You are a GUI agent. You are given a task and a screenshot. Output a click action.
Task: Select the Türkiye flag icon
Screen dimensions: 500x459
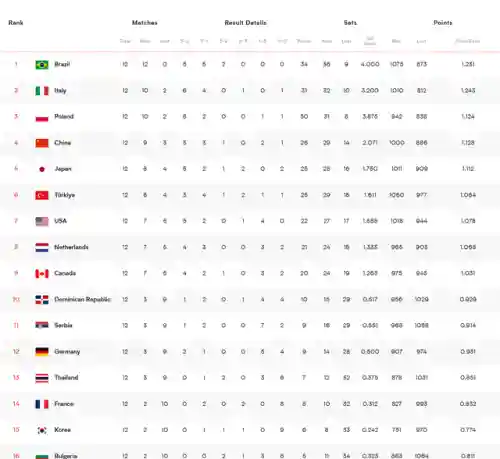[42, 195]
